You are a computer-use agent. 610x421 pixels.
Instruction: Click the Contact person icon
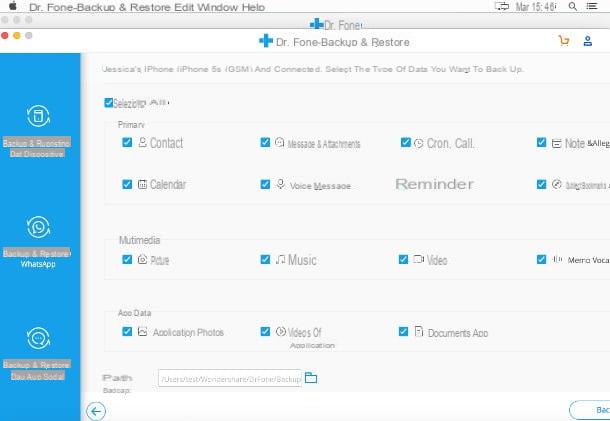pos(142,142)
